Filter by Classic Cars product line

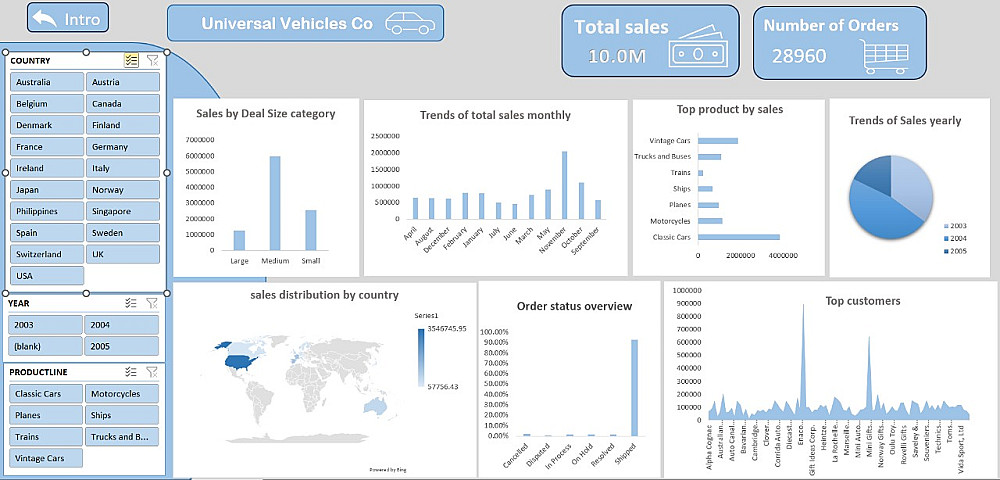pos(45,394)
